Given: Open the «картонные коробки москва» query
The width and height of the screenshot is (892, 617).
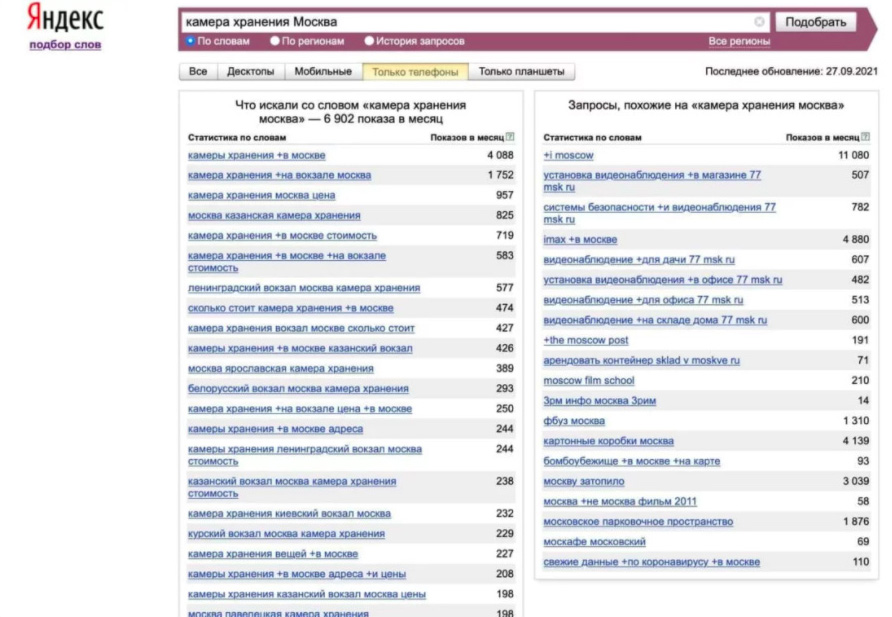Looking at the screenshot, I should (x=609, y=441).
